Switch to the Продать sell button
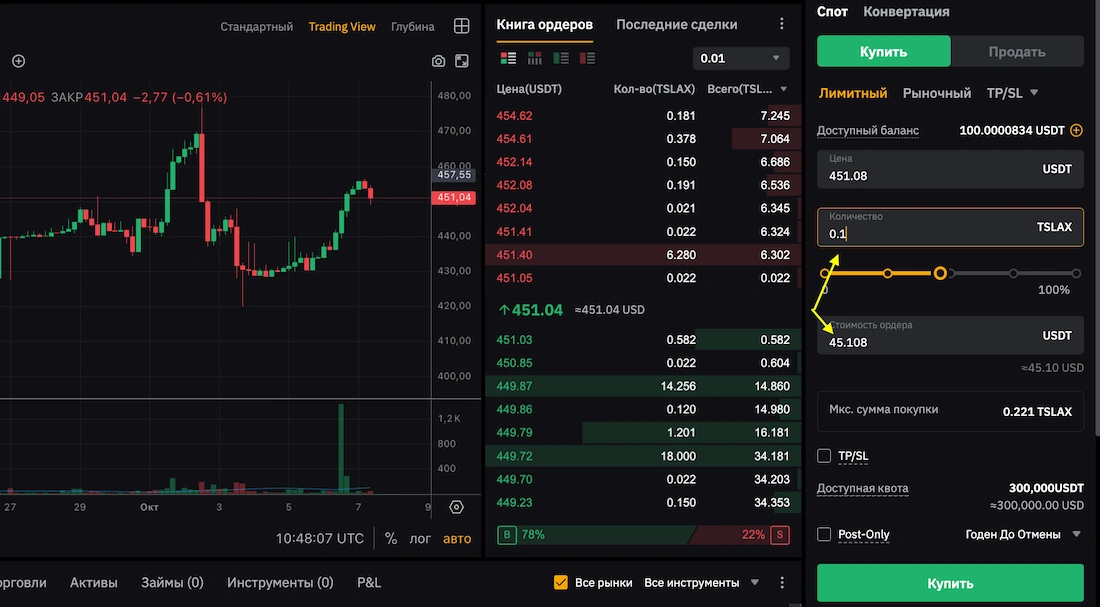Image resolution: width=1100 pixels, height=607 pixels. 1016,51
